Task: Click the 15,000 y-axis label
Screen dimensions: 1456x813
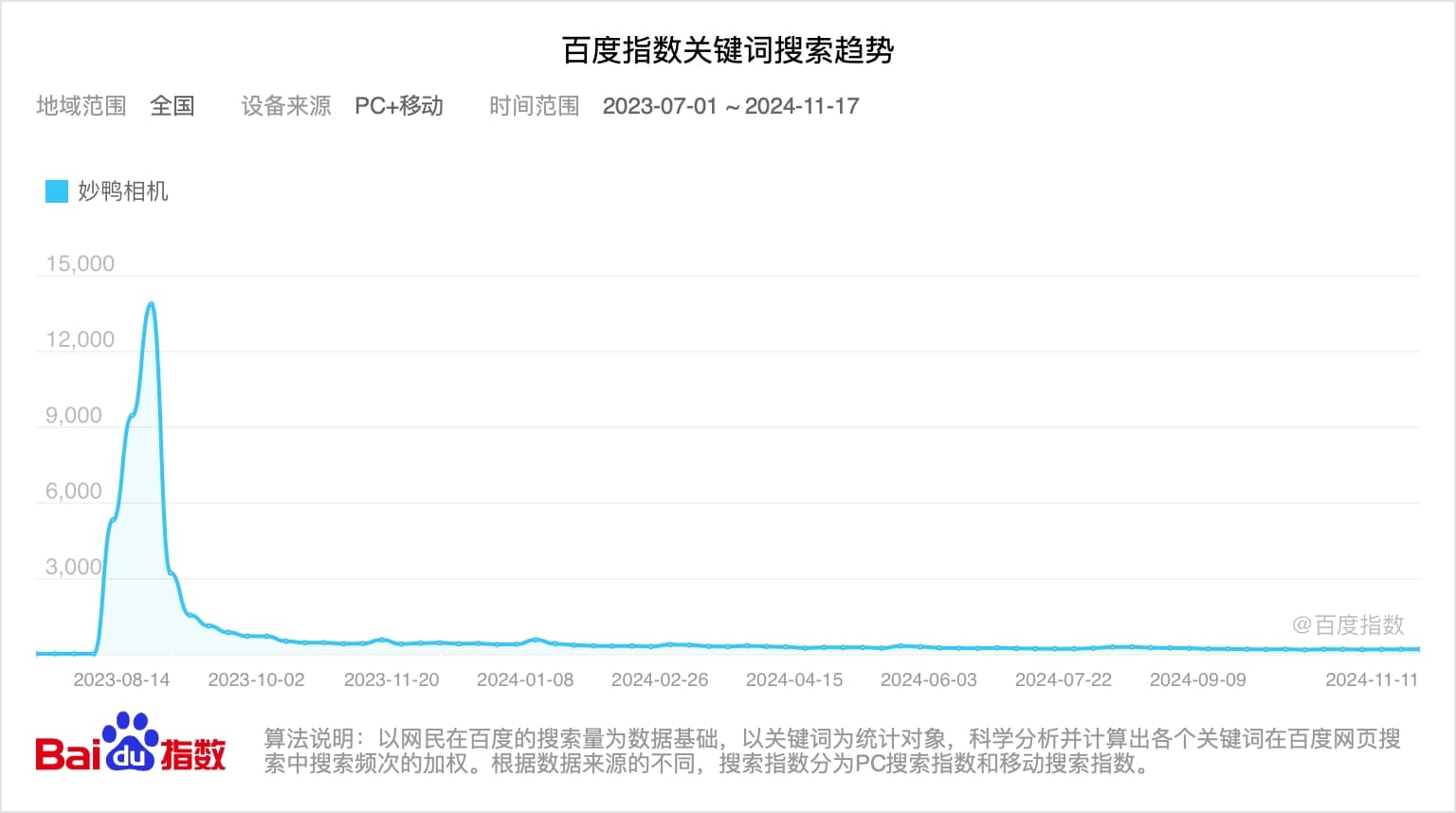Action: tap(81, 263)
